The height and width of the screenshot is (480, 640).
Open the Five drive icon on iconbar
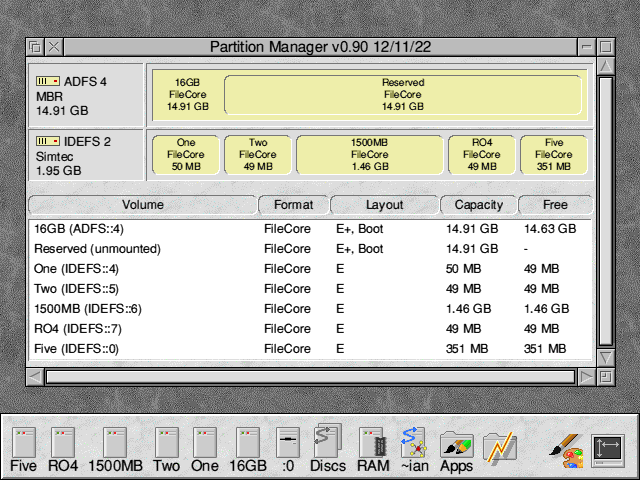(24, 449)
